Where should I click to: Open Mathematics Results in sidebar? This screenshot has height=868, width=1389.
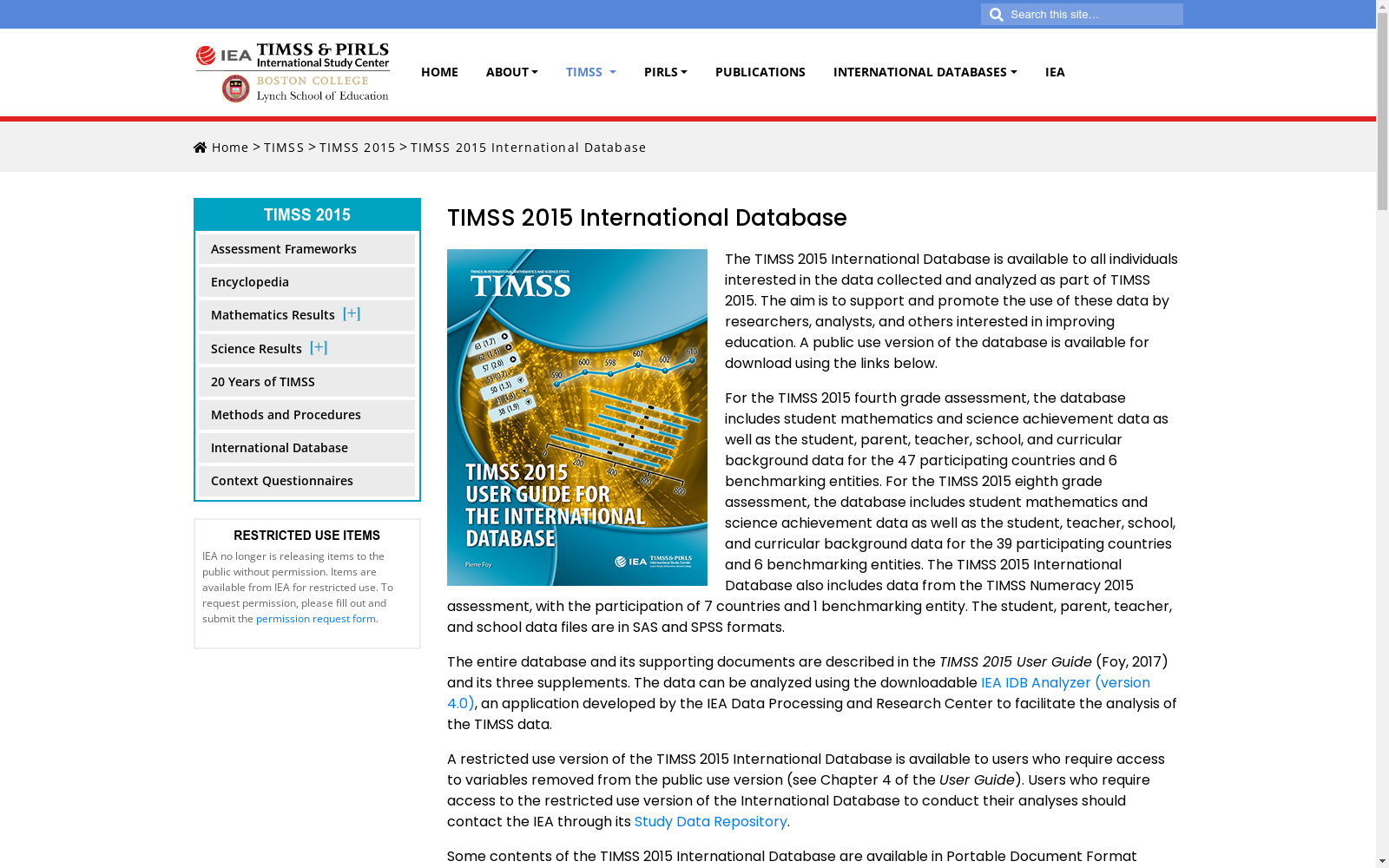pyautogui.click(x=273, y=315)
